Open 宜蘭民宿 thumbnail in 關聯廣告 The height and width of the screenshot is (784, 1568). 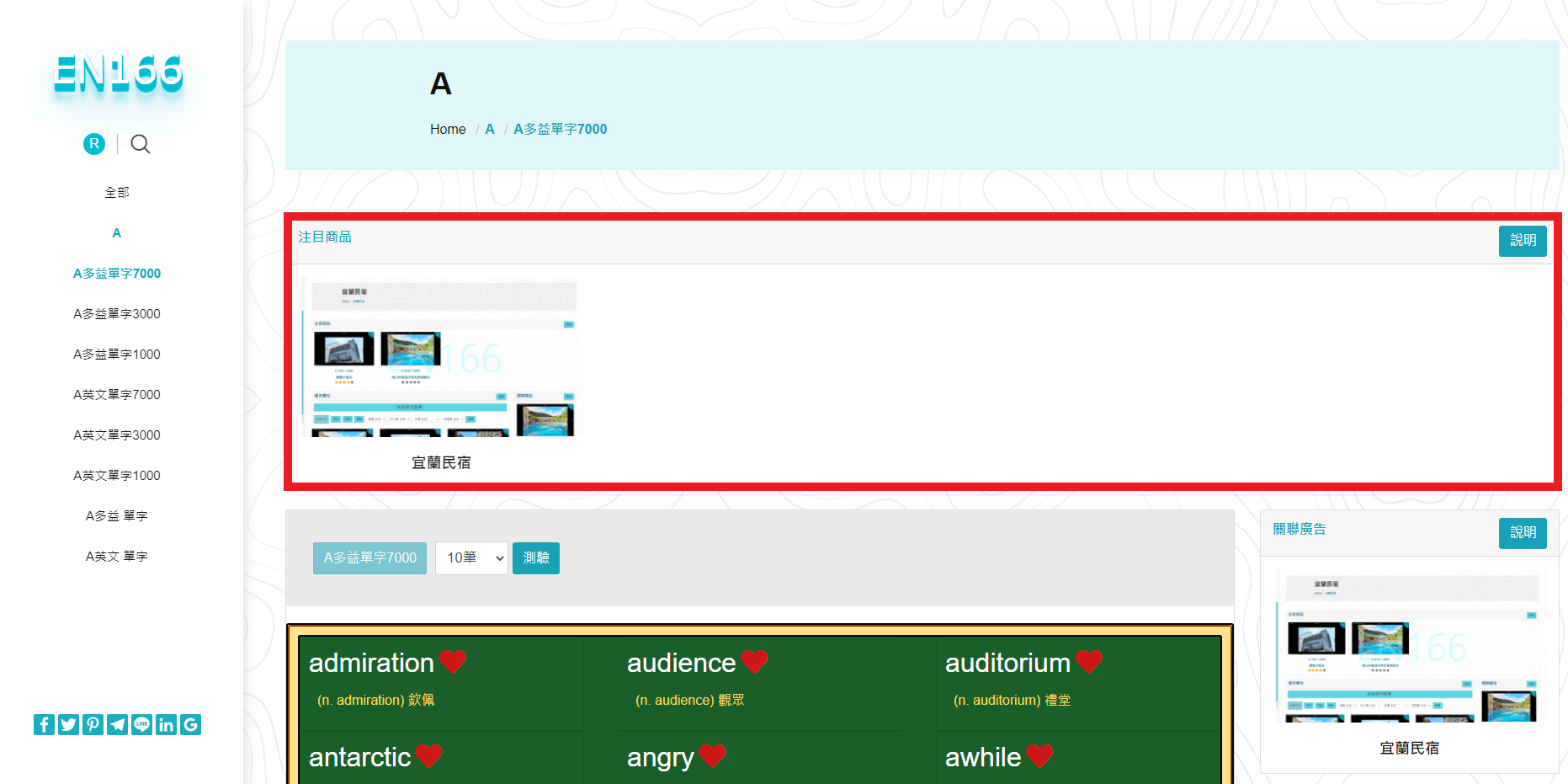(x=1409, y=647)
